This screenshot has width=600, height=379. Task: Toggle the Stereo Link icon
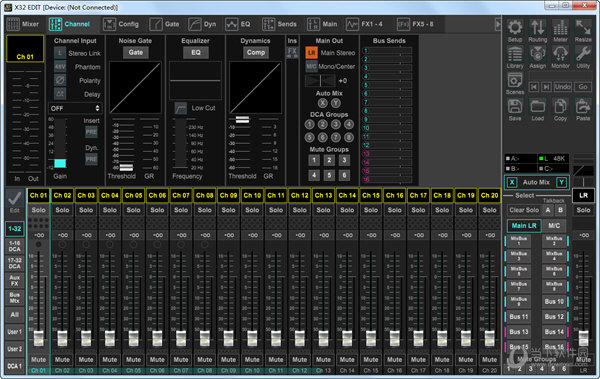click(60, 53)
